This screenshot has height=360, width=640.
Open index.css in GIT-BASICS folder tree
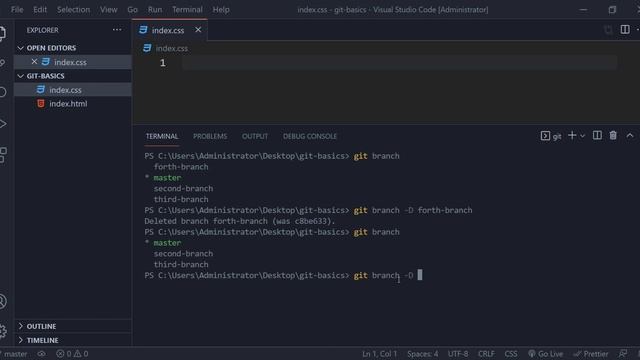(x=73, y=90)
